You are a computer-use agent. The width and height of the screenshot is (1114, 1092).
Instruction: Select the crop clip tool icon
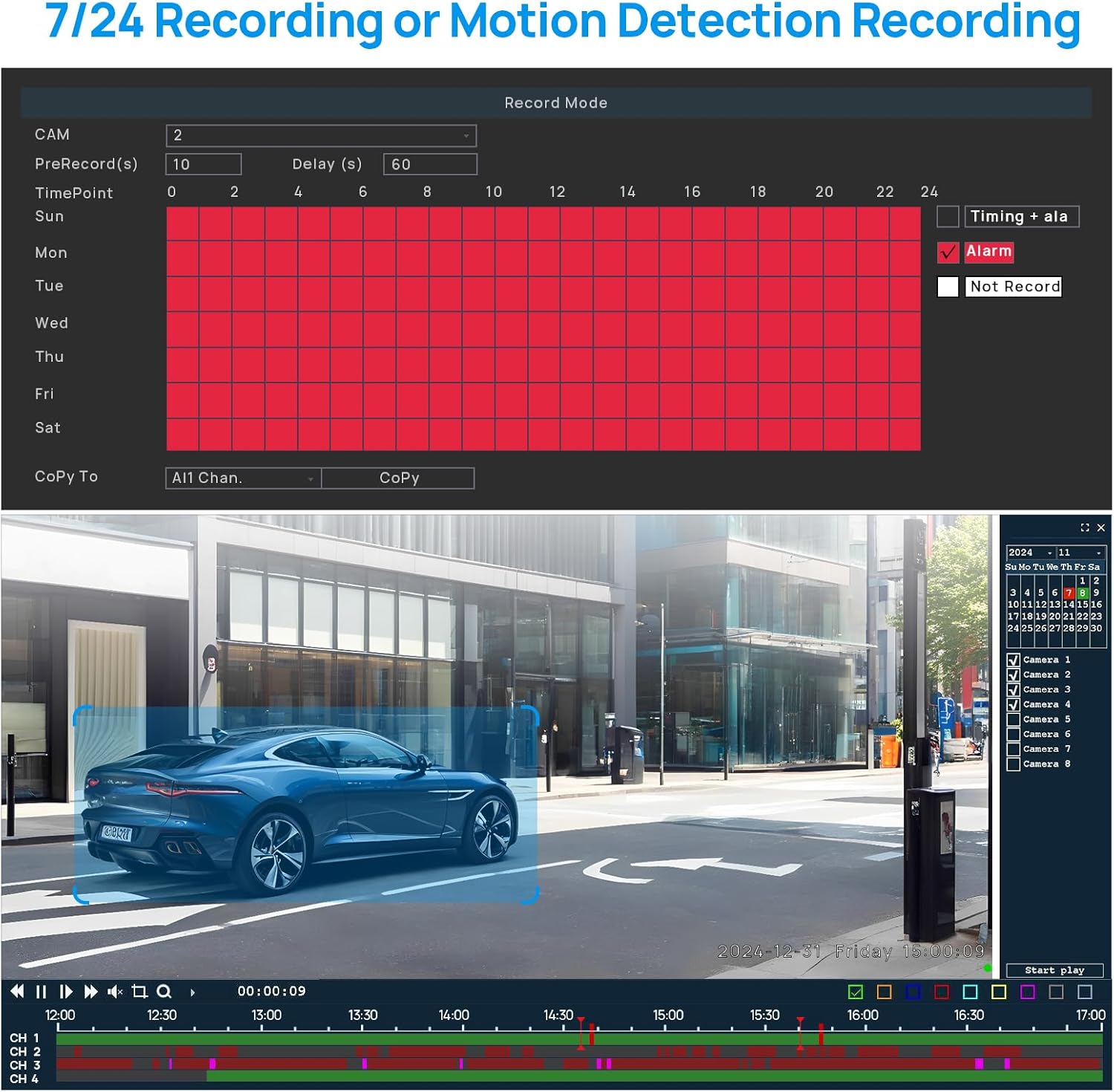pos(139,991)
